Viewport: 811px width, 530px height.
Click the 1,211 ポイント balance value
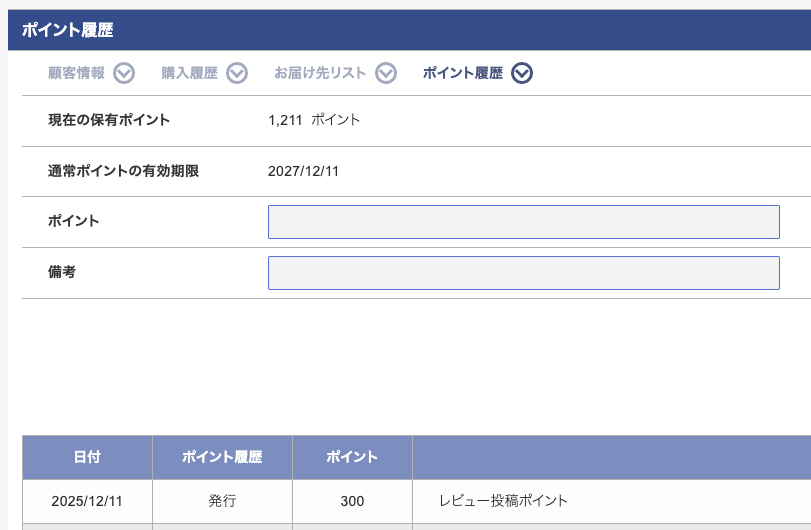[x=314, y=120]
